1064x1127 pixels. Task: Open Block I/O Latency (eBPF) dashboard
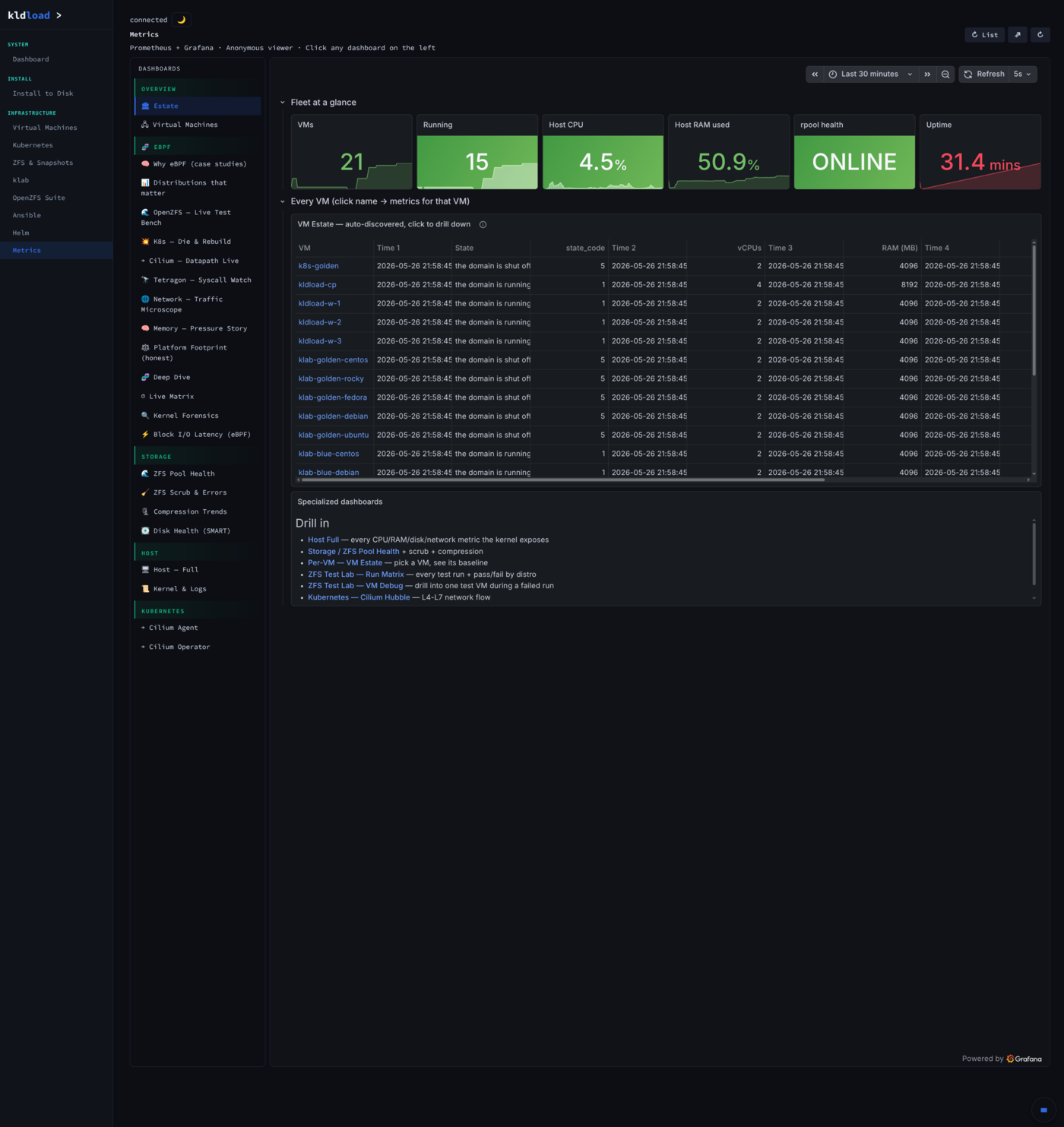pos(198,435)
